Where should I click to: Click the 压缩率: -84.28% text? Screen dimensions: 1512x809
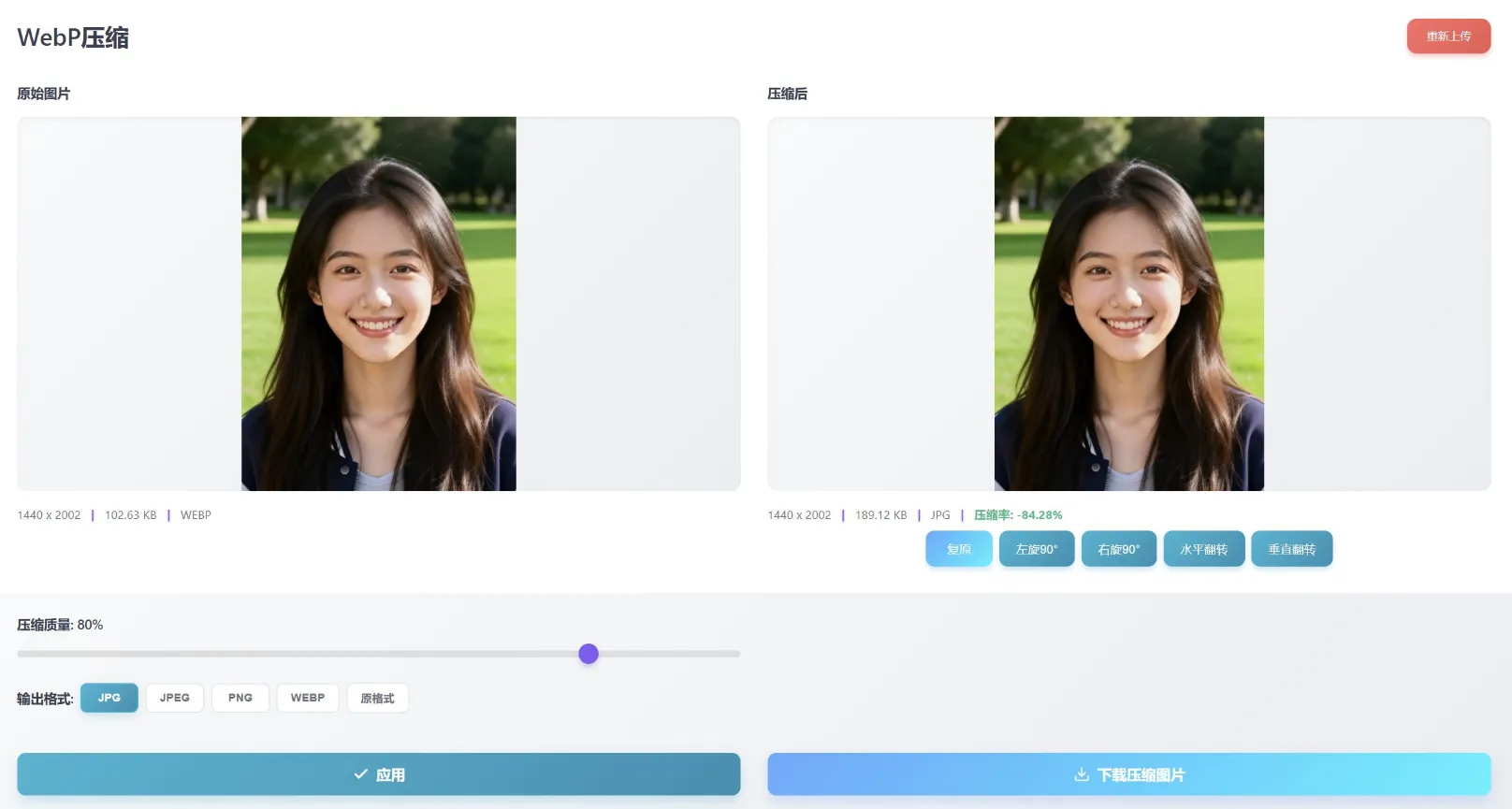pyautogui.click(x=1018, y=515)
